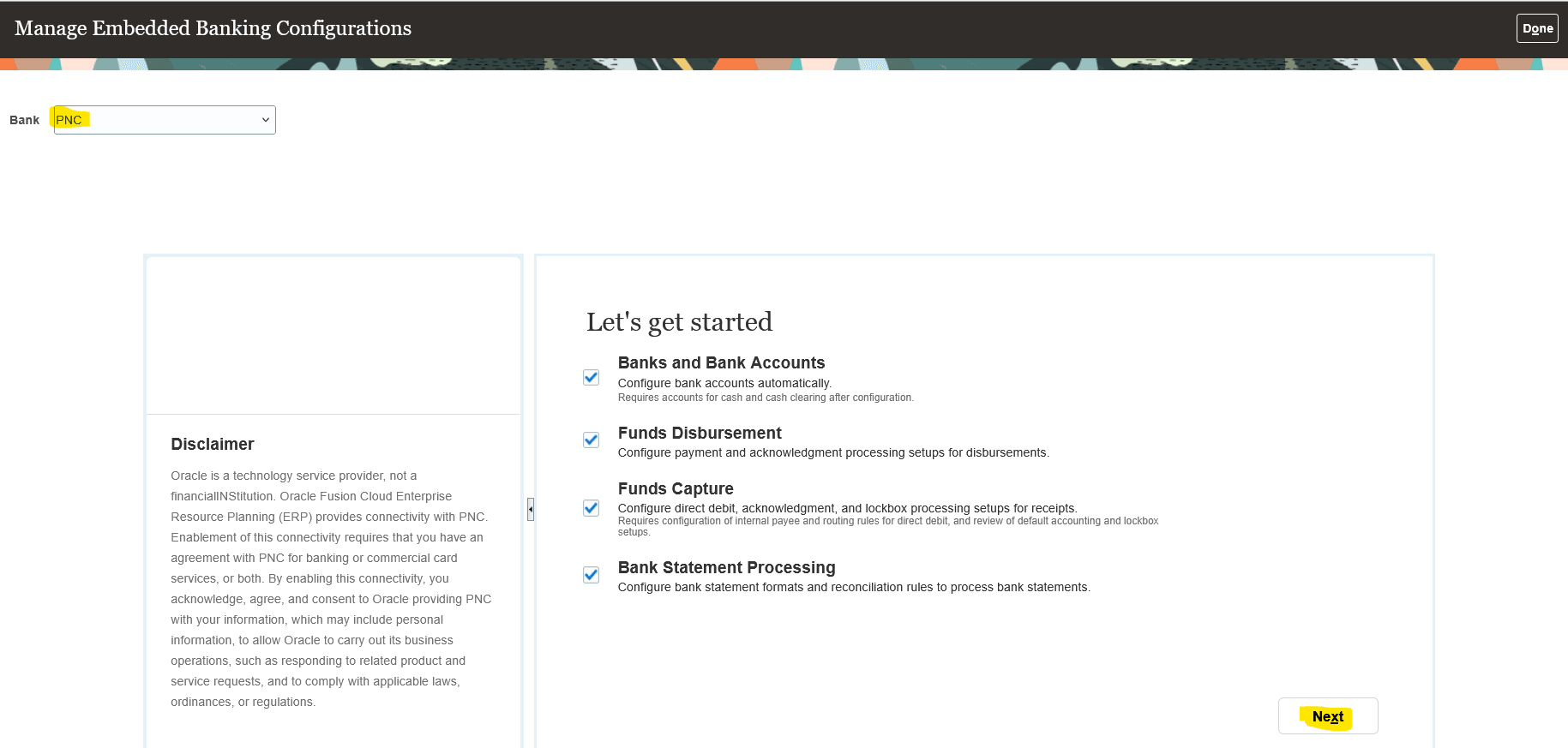Image resolution: width=1568 pixels, height=748 pixels.
Task: Uncheck the Banks and Bank Accounts checkbox
Action: coord(591,377)
